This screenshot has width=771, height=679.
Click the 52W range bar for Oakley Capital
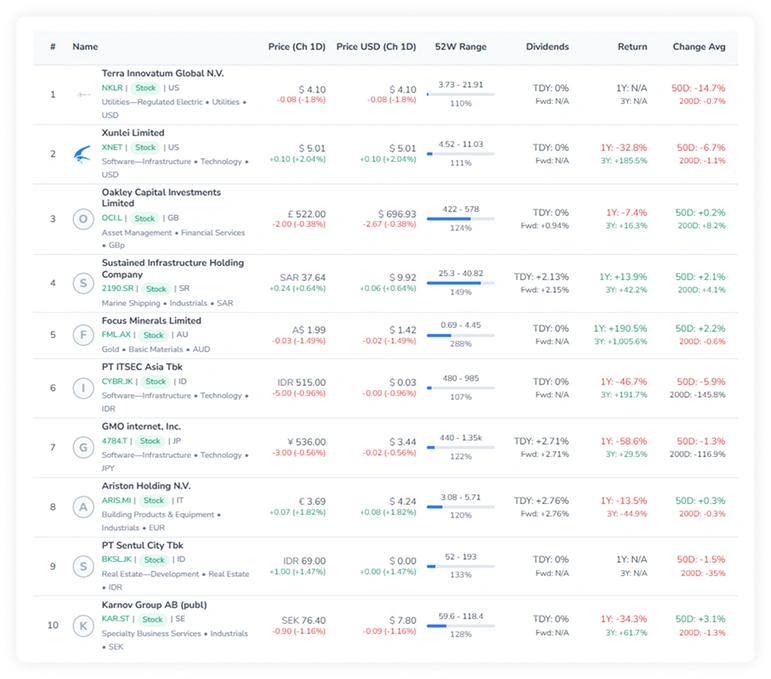pyautogui.click(x=461, y=218)
